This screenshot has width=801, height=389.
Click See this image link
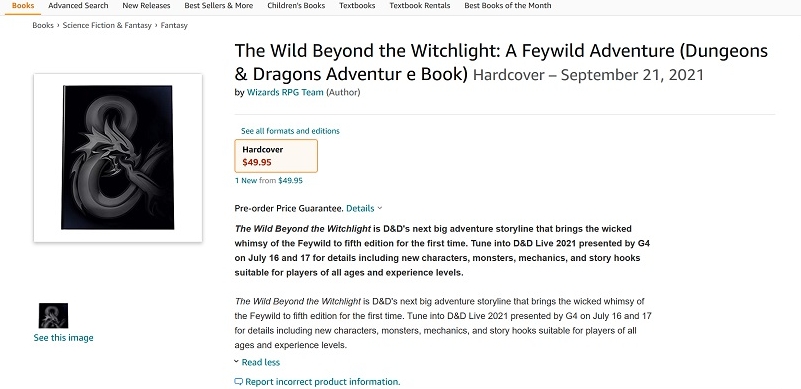coord(63,337)
